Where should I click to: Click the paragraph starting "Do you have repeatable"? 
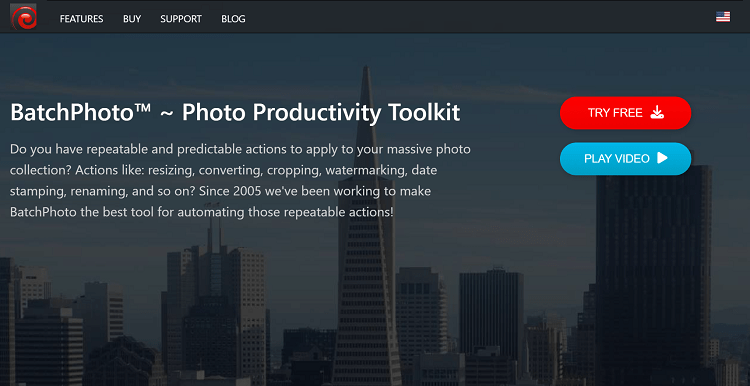(240, 180)
